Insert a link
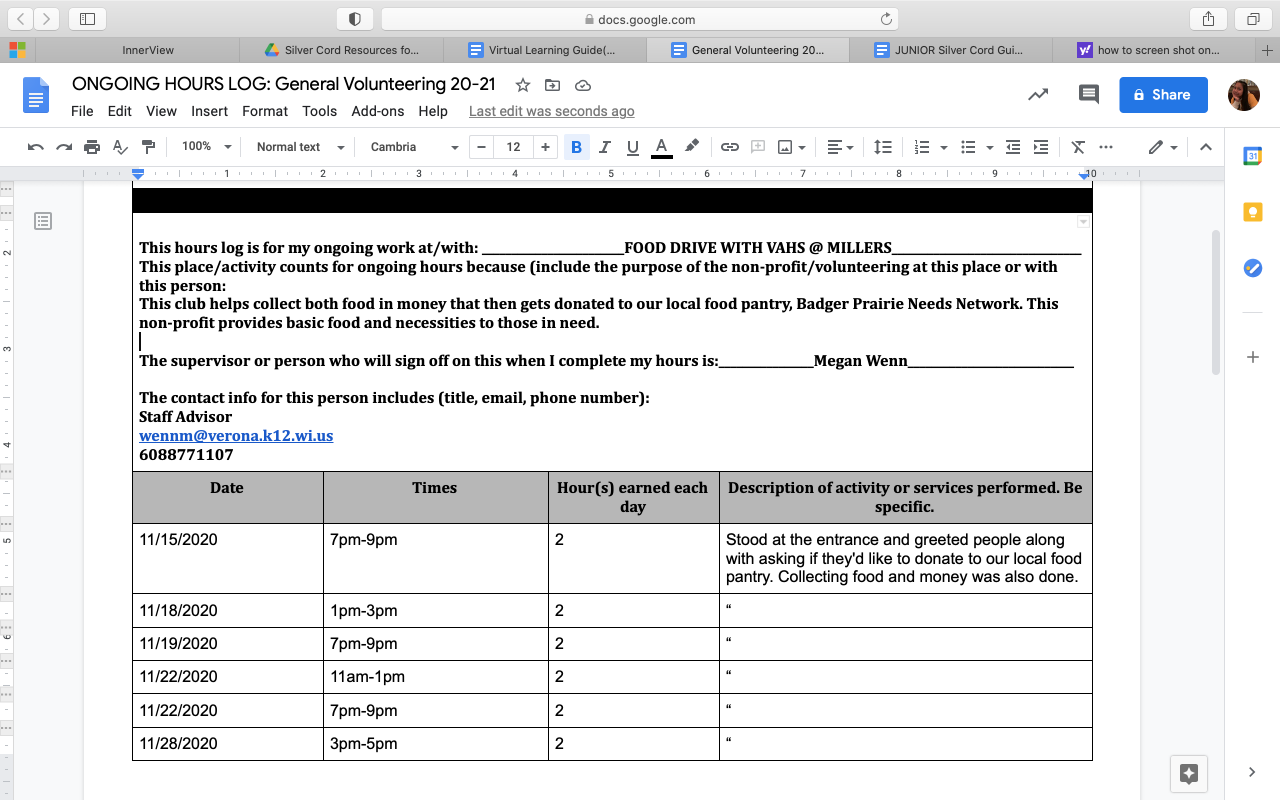This screenshot has height=800, width=1280. pyautogui.click(x=730, y=147)
